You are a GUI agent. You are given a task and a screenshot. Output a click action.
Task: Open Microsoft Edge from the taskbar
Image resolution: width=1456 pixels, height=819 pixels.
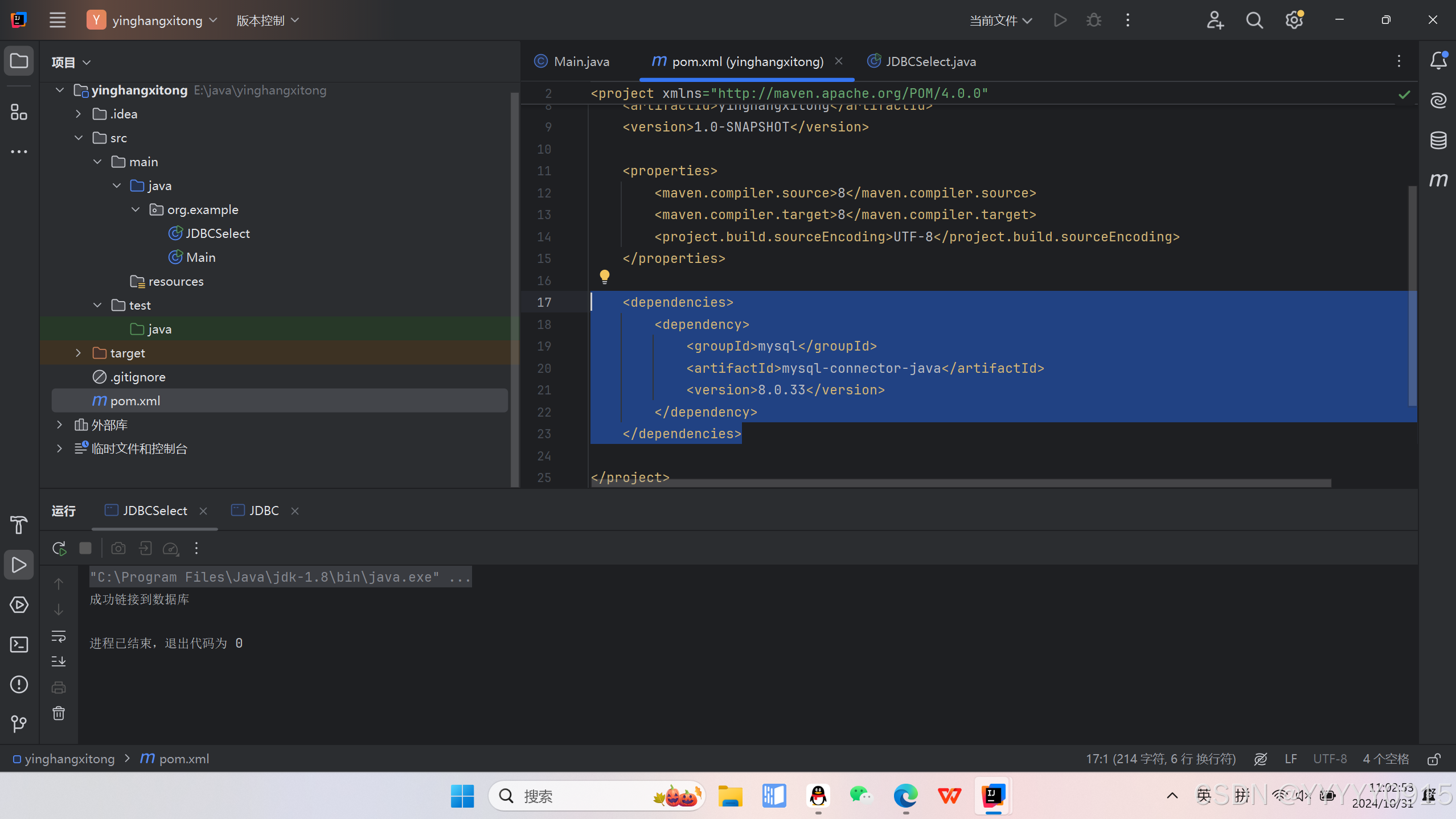point(905,796)
